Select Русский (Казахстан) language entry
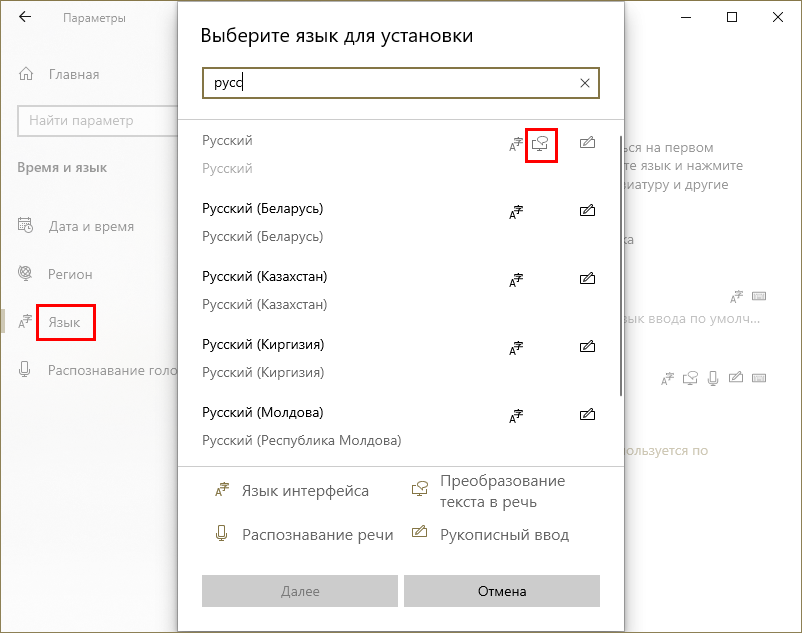This screenshot has height=633, width=802. [265, 277]
